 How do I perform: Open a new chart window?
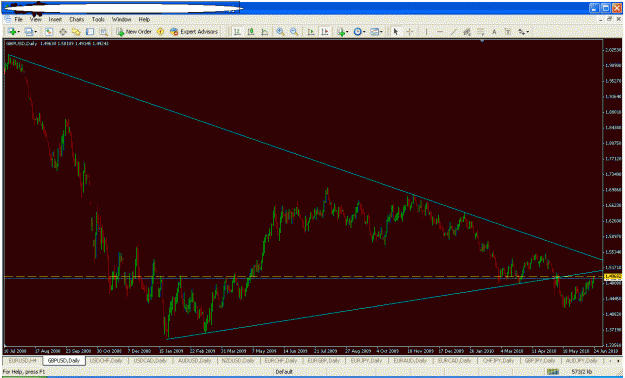pyautogui.click(x=12, y=32)
